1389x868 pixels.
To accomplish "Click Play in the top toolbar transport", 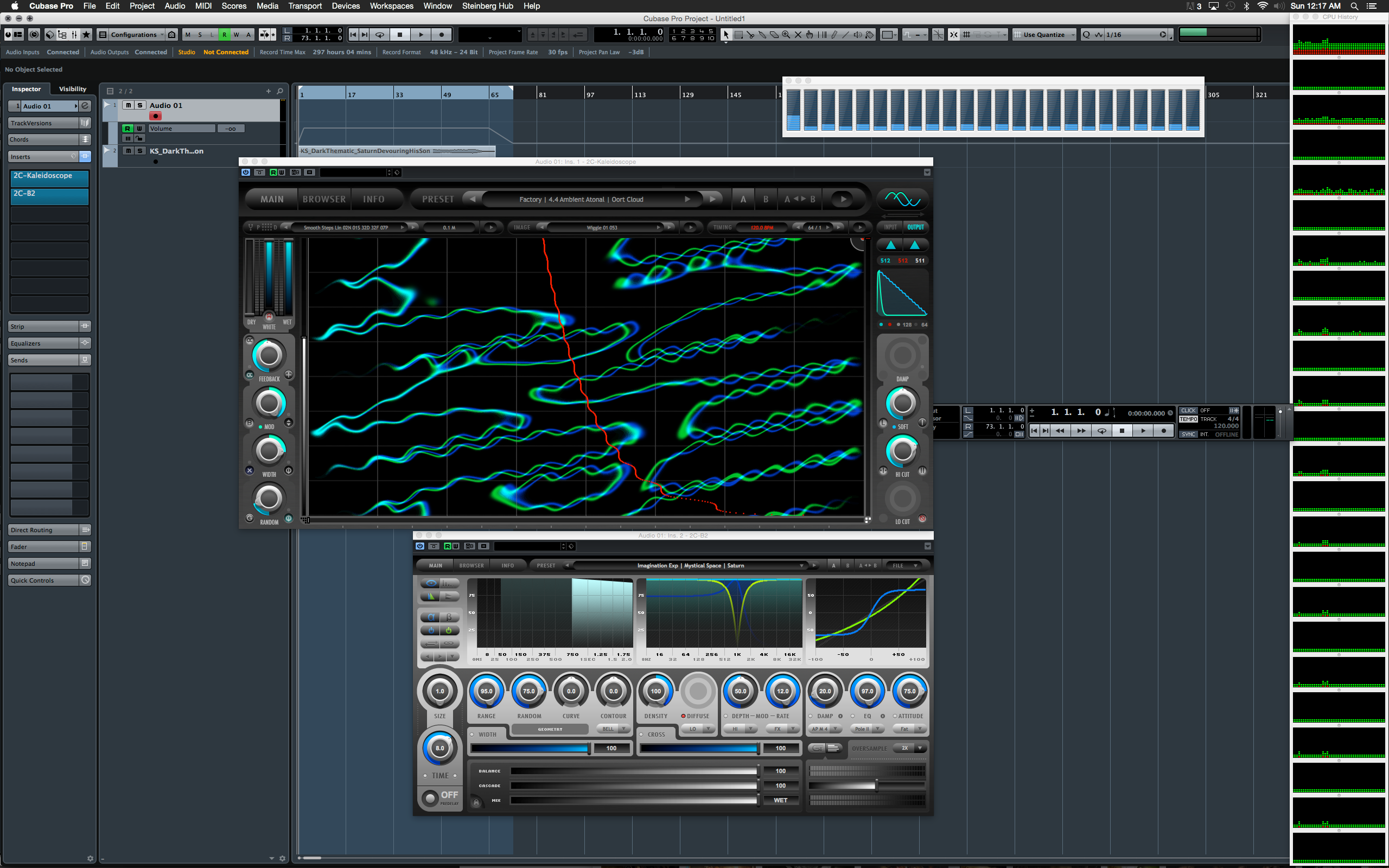I will click(420, 35).
